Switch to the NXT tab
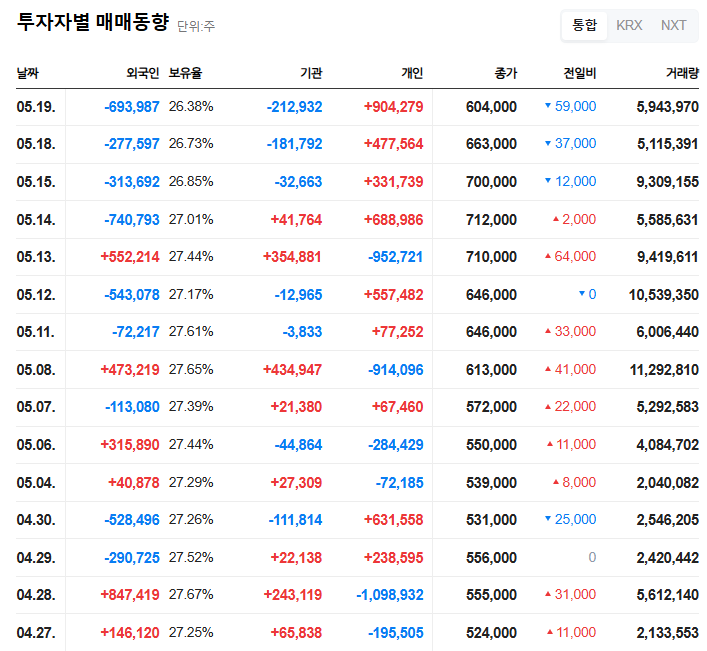 point(674,25)
